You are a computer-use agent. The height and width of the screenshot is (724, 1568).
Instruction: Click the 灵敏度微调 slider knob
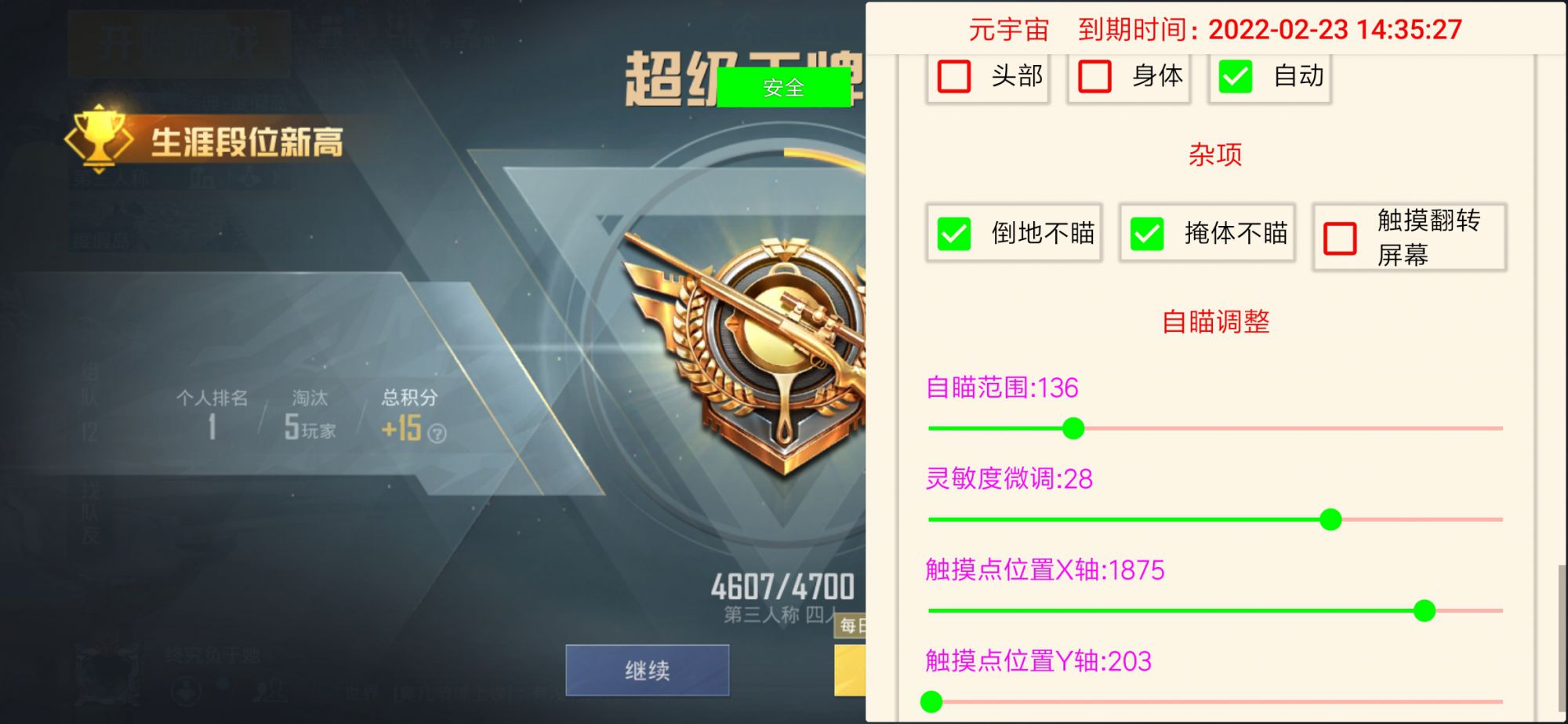point(1330,519)
